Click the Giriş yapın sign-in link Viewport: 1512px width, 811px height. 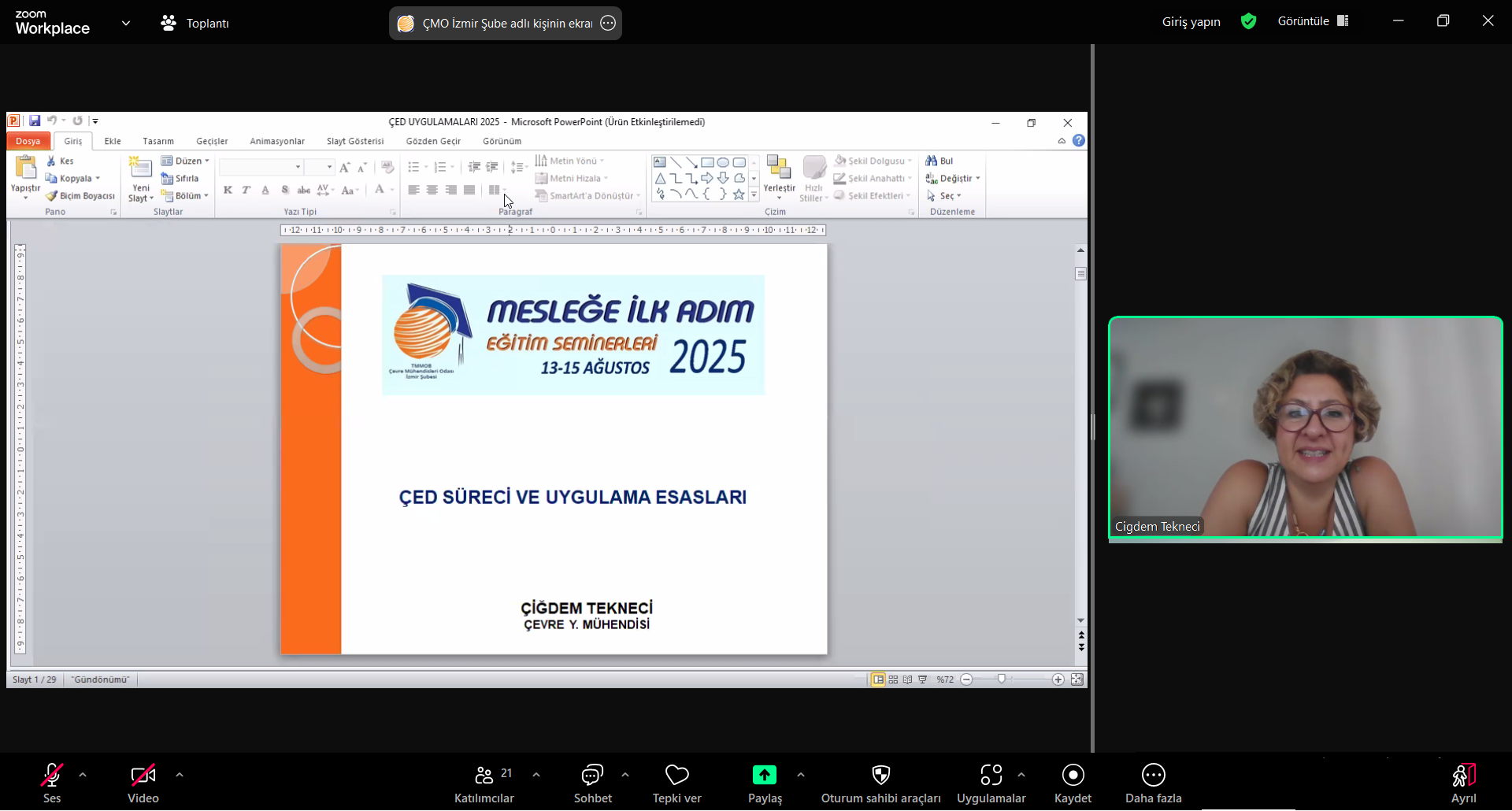[1191, 22]
